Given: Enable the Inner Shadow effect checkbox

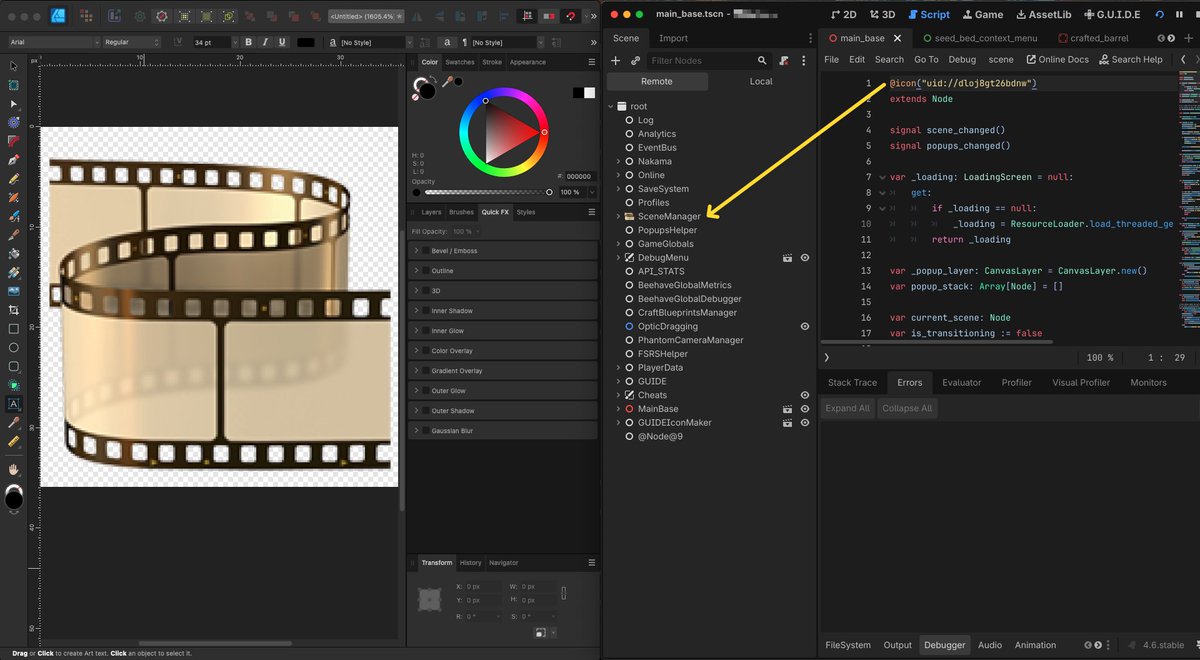Looking at the screenshot, I should pos(425,311).
